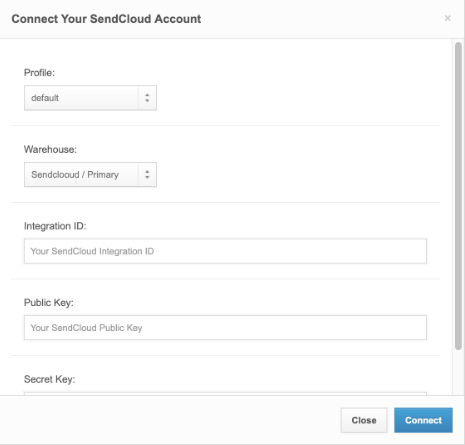The width and height of the screenshot is (465, 445).
Task: Click the Profile: label
Action: (x=39, y=73)
